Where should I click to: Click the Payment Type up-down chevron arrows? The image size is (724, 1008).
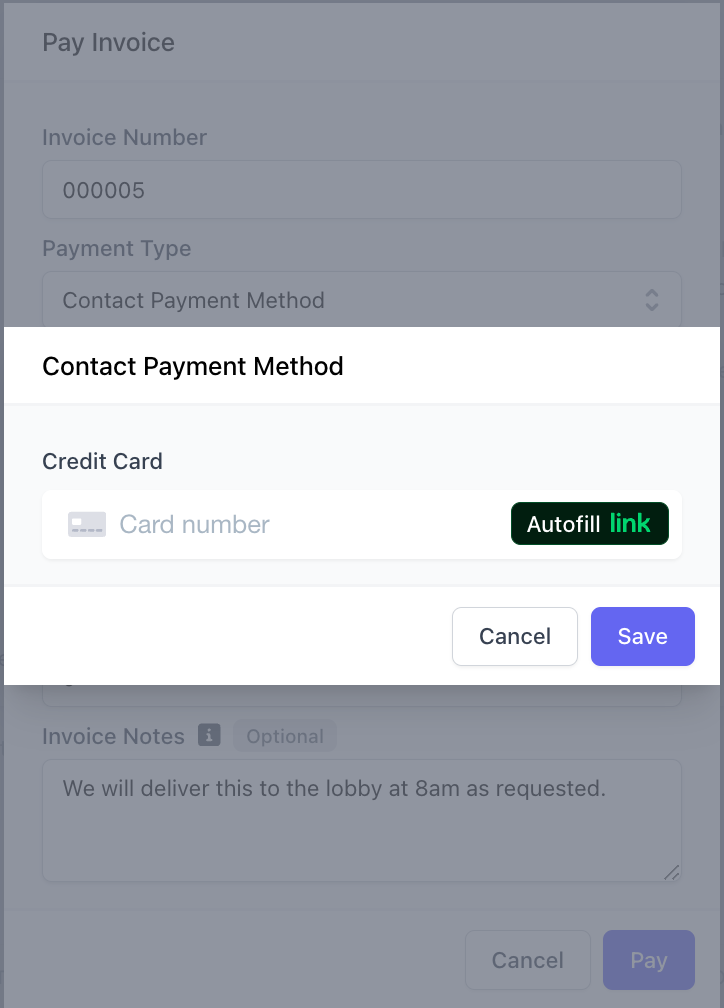pos(651,300)
